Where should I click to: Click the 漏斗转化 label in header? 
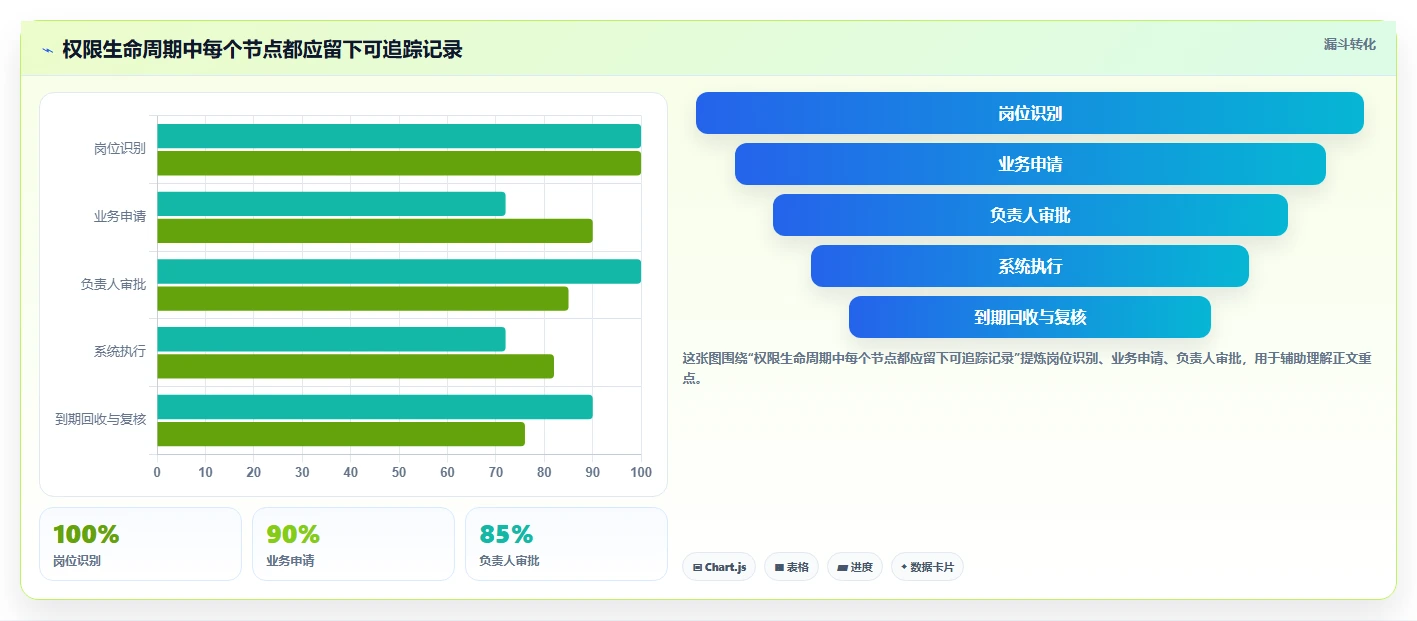[1349, 44]
